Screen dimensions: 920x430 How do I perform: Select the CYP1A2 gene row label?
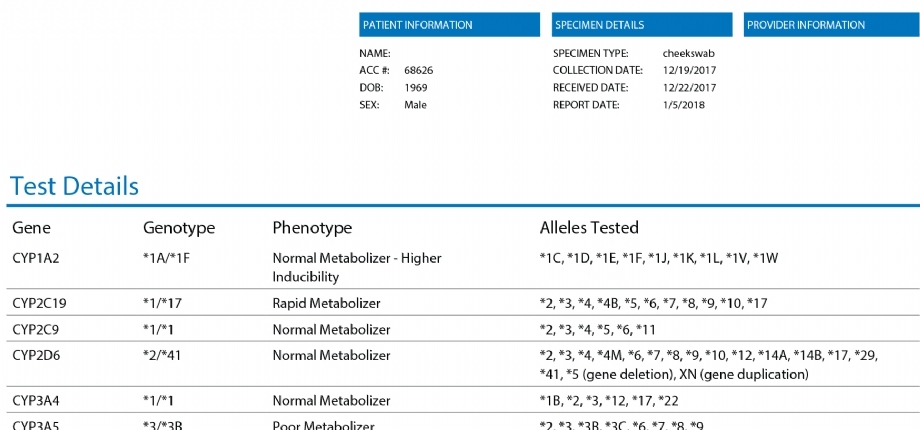[36, 258]
